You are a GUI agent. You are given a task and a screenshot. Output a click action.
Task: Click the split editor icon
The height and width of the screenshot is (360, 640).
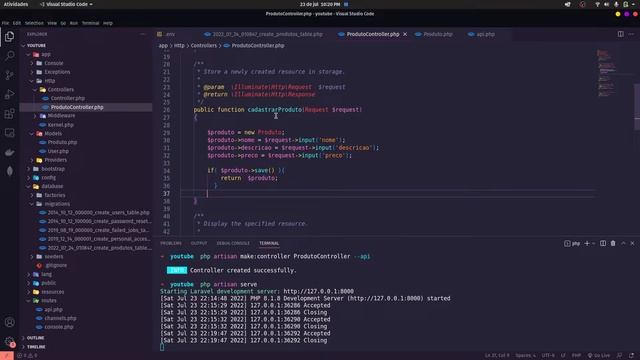[620, 34]
